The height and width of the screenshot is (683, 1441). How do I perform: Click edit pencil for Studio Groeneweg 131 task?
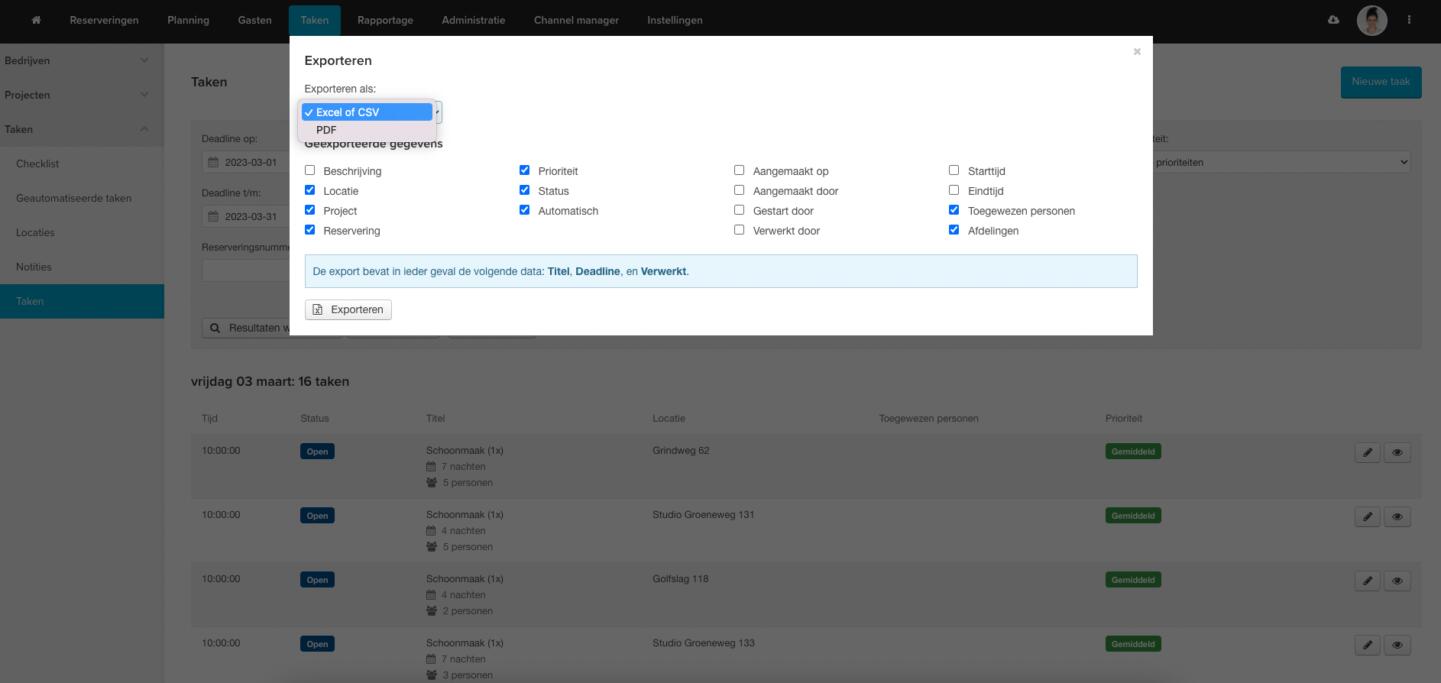(1367, 517)
